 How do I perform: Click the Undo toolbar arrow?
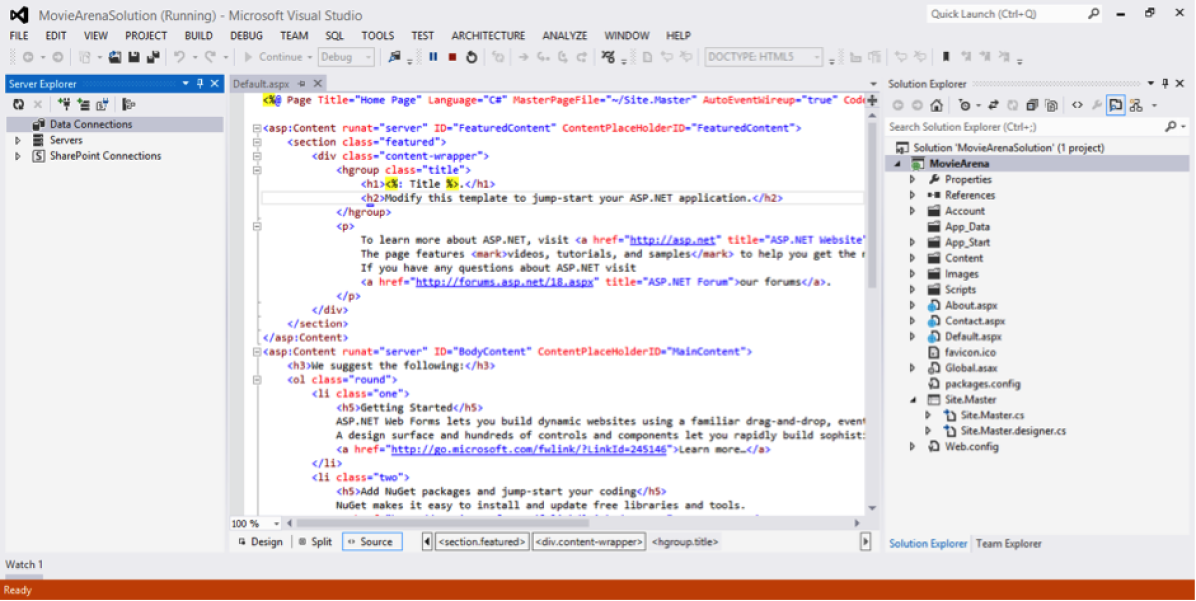click(179, 57)
